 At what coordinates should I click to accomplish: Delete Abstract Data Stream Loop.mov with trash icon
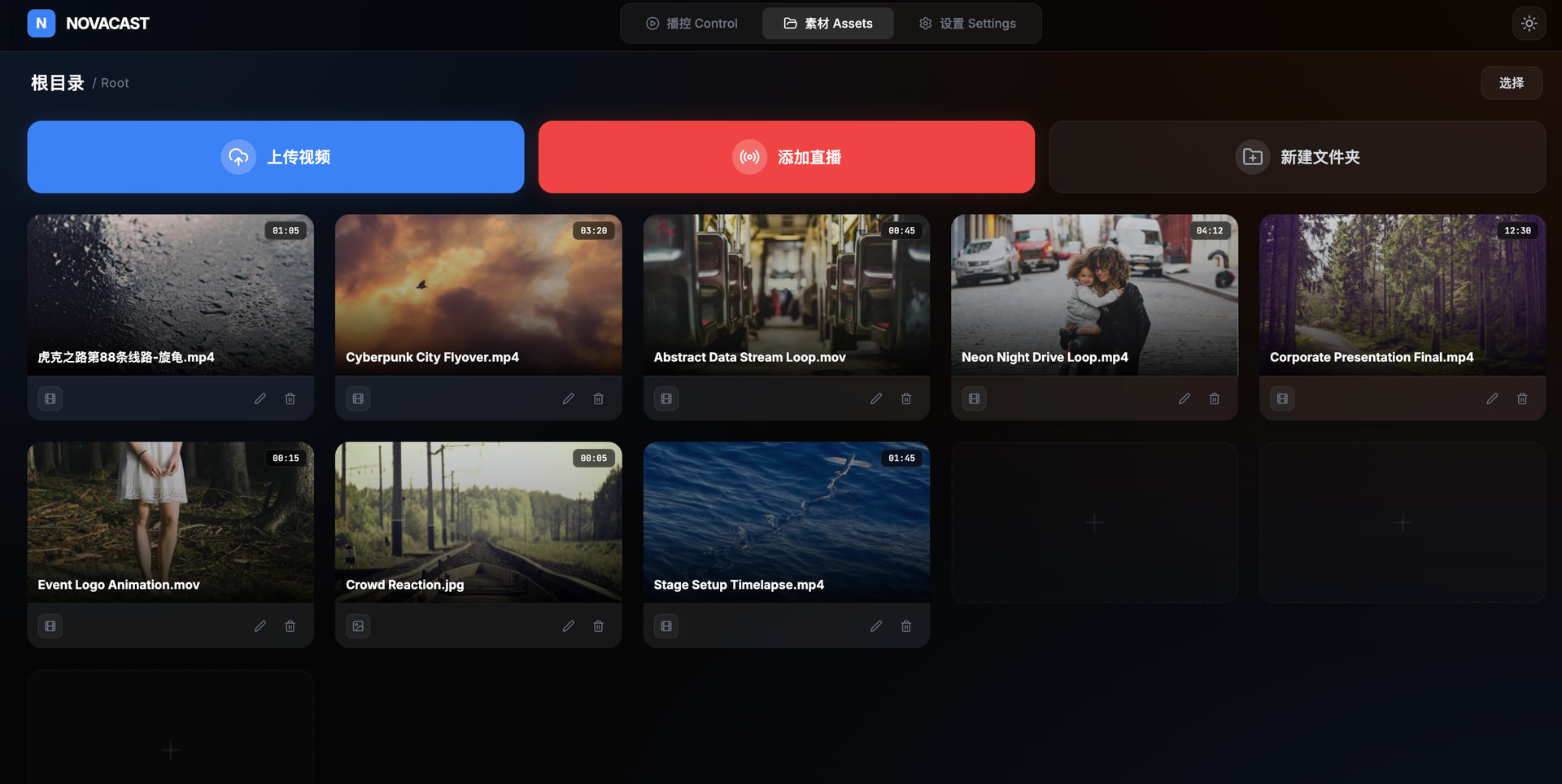(x=906, y=399)
